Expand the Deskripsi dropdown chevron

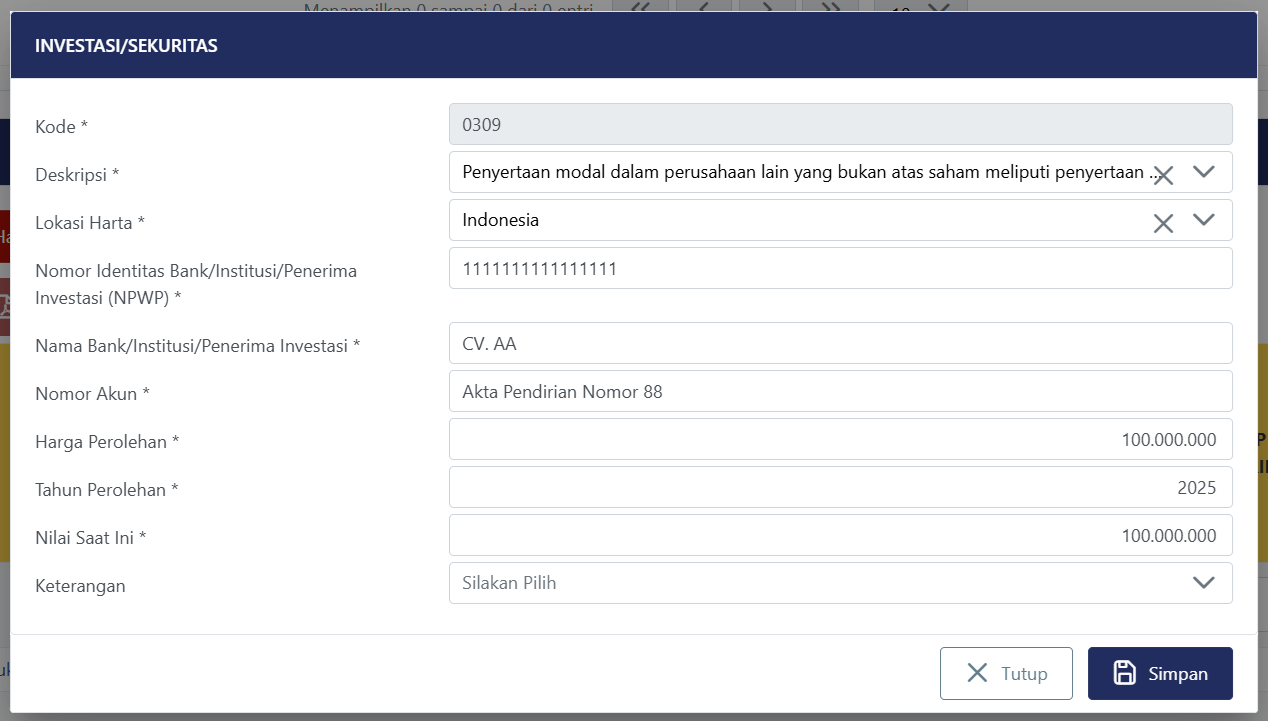[1204, 172]
